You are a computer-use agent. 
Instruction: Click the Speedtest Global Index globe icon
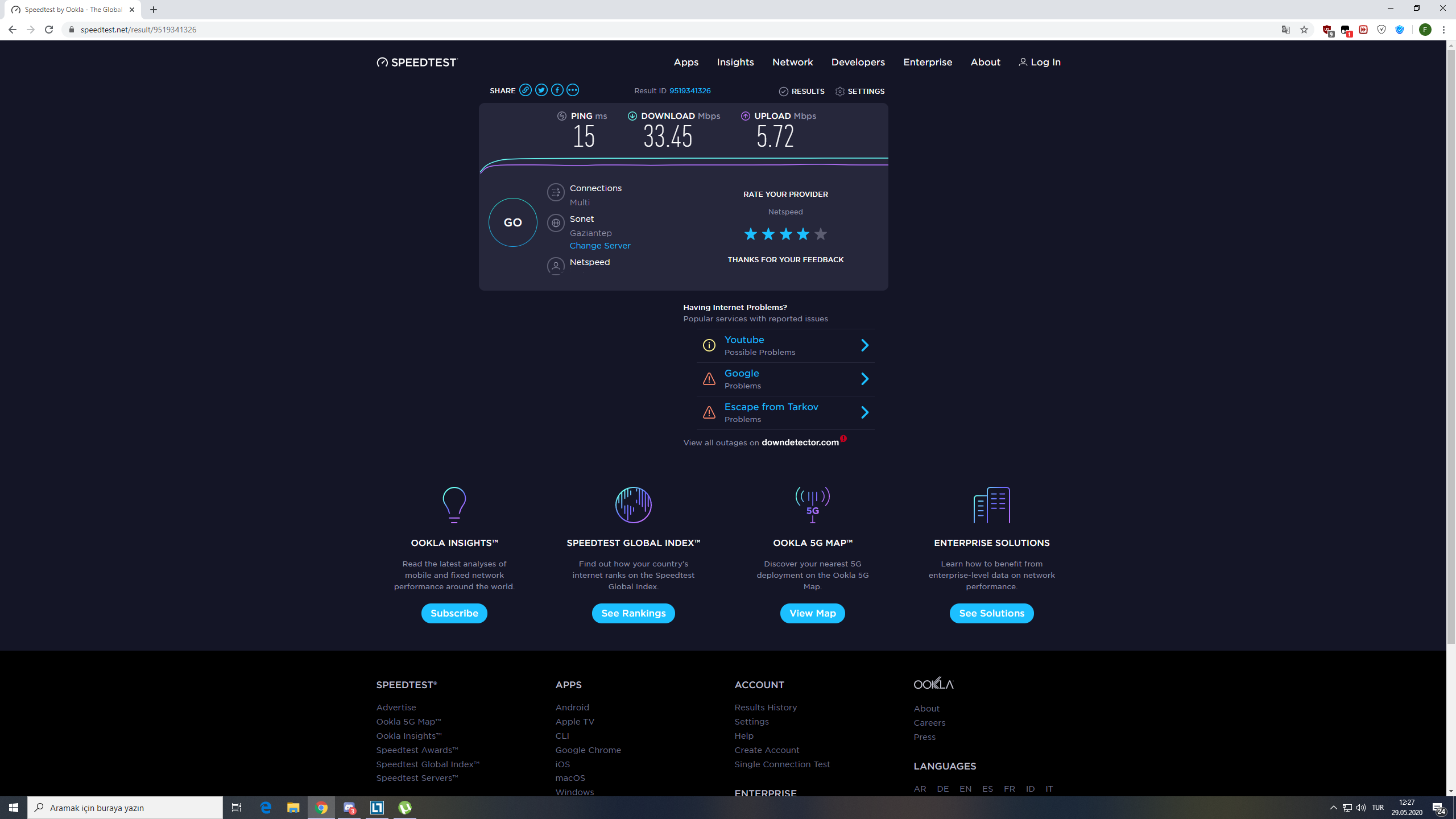633,504
